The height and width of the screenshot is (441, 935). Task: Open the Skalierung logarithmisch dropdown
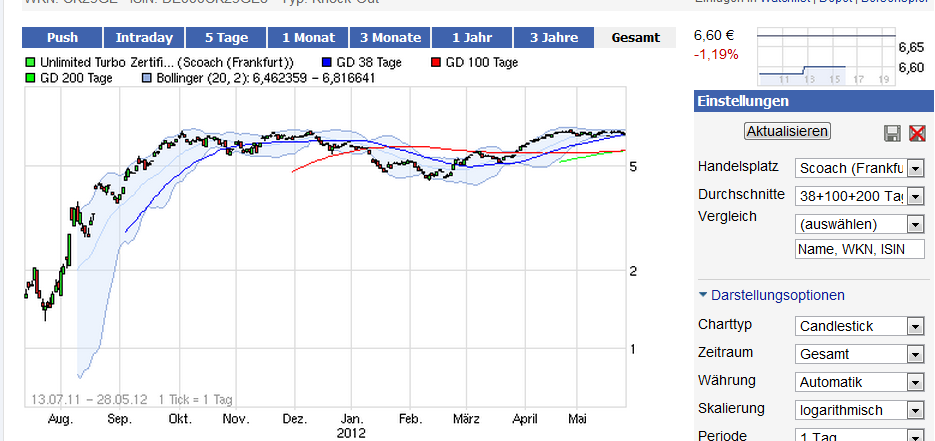point(859,411)
